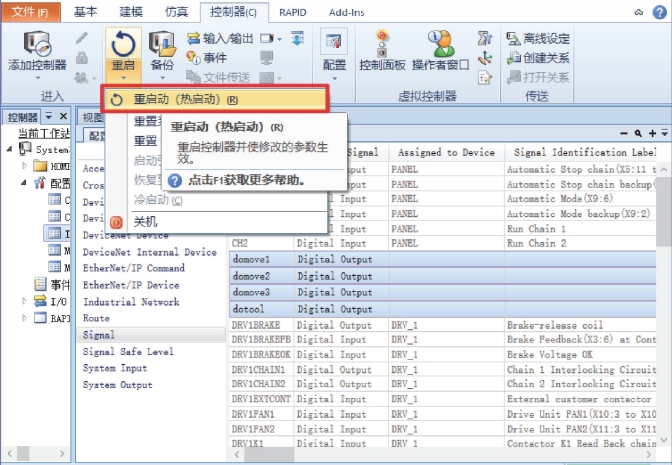Screen dimensions: 672x465
Task: Click the Inputs/Outputs (输入/输出) button
Action: tap(219, 39)
